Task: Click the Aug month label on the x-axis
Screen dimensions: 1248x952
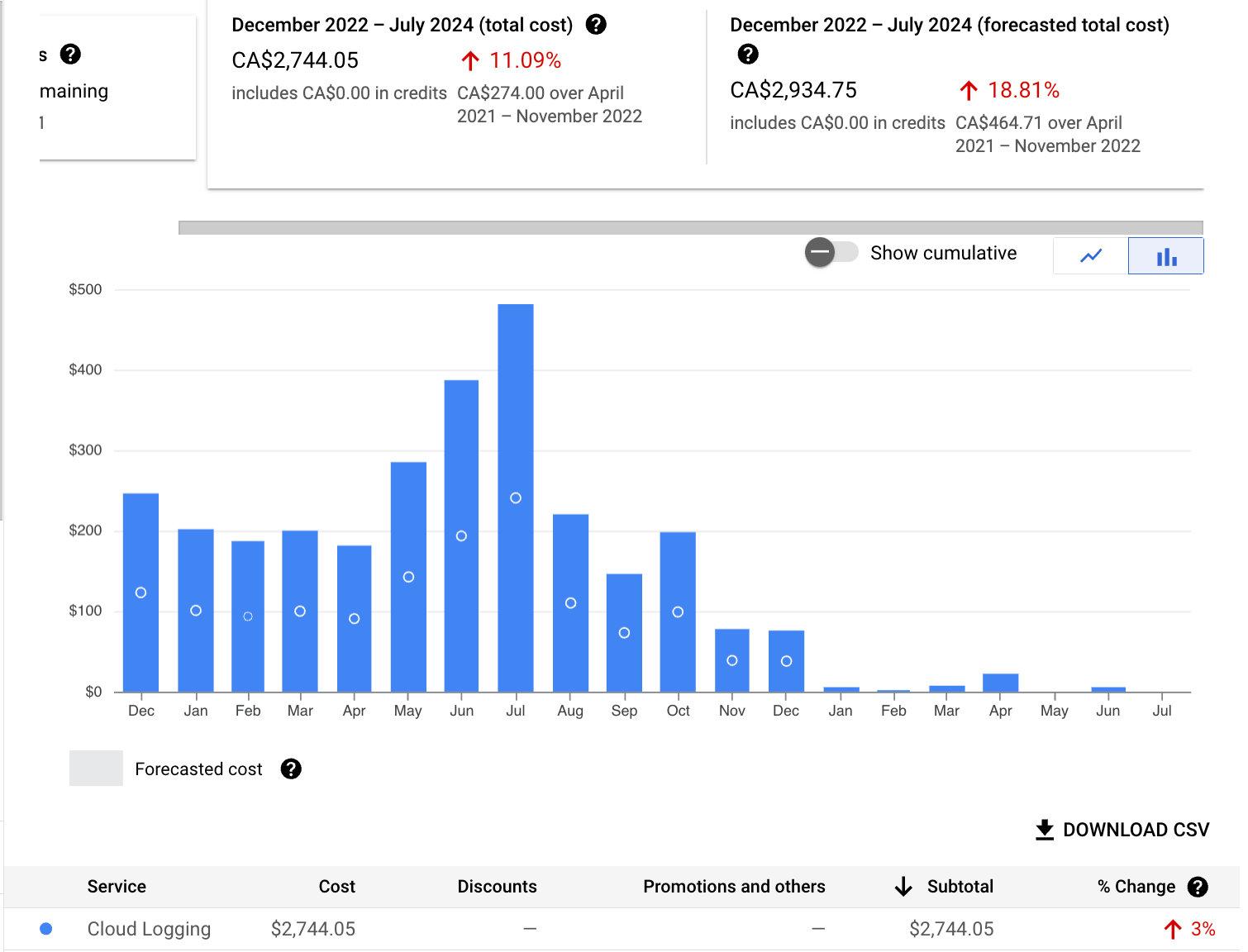Action: [570, 711]
